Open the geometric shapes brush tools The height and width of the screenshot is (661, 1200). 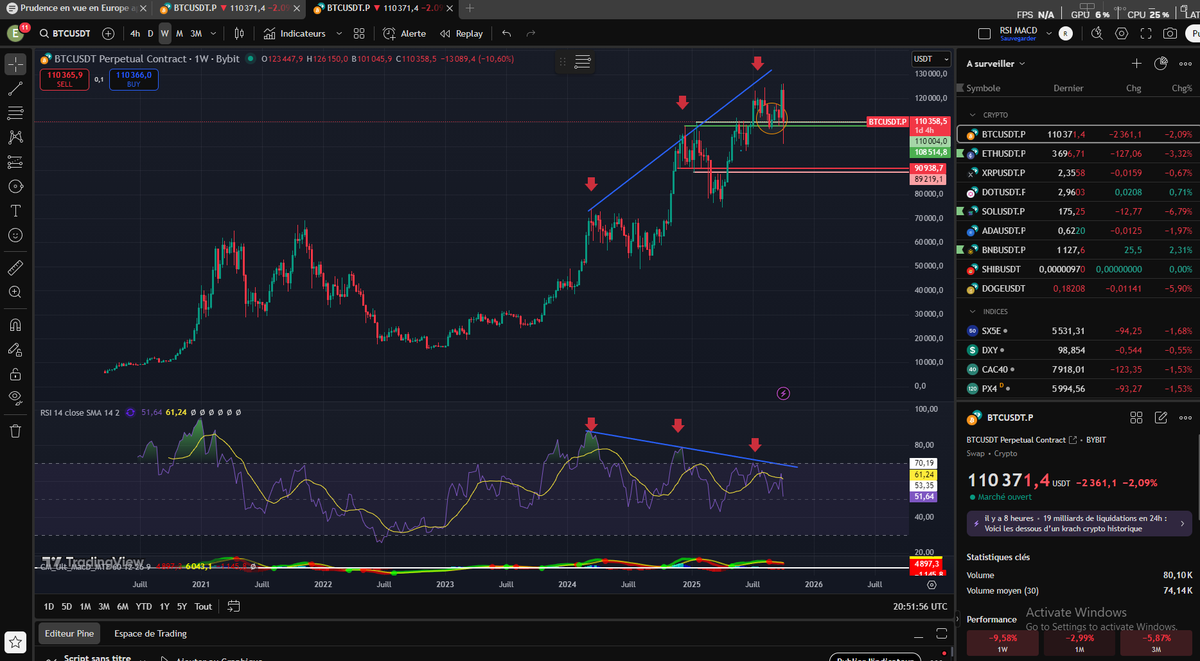click(15, 186)
